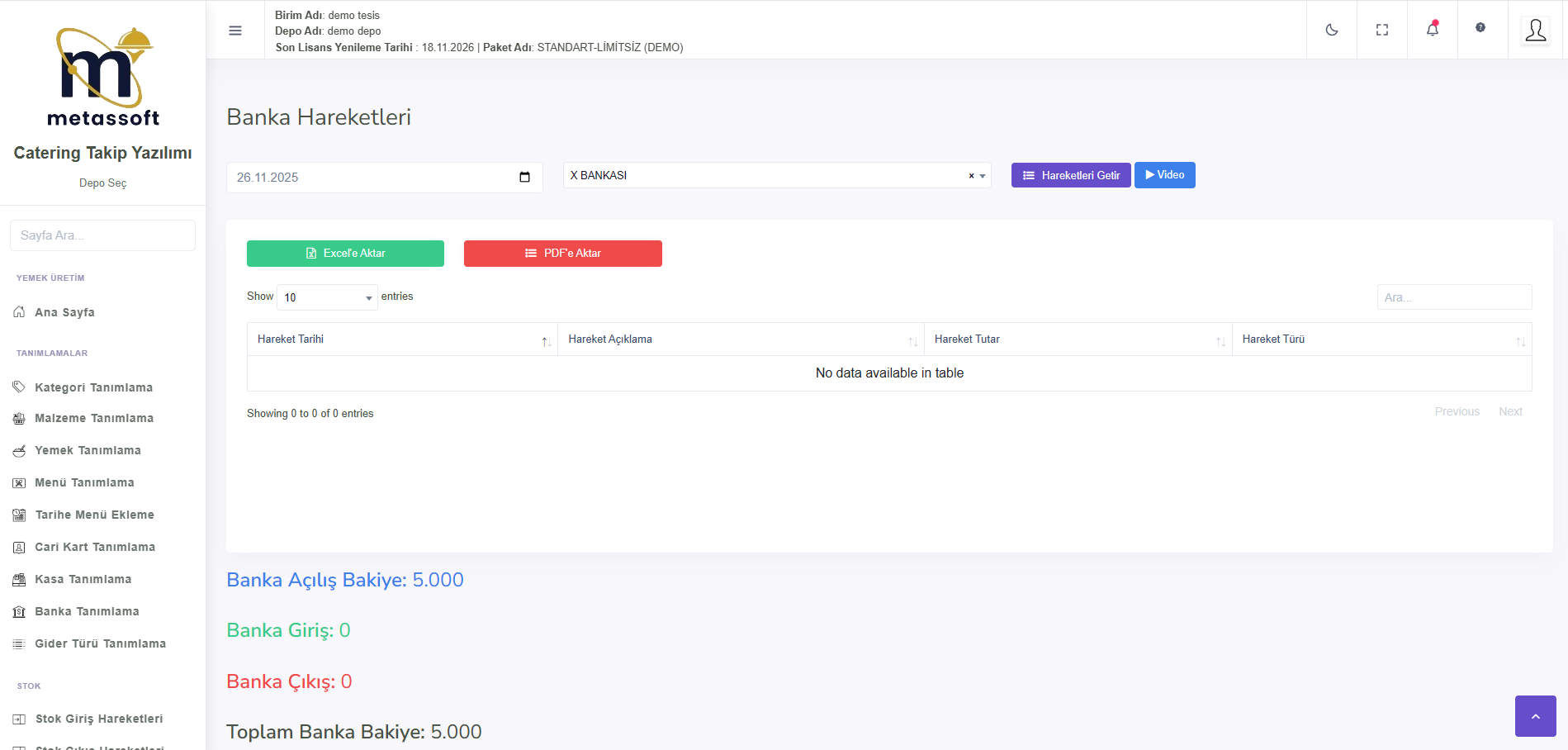Image resolution: width=1568 pixels, height=750 pixels.
Task: Expand the X BANKASI bank dropdown
Action: point(983,176)
